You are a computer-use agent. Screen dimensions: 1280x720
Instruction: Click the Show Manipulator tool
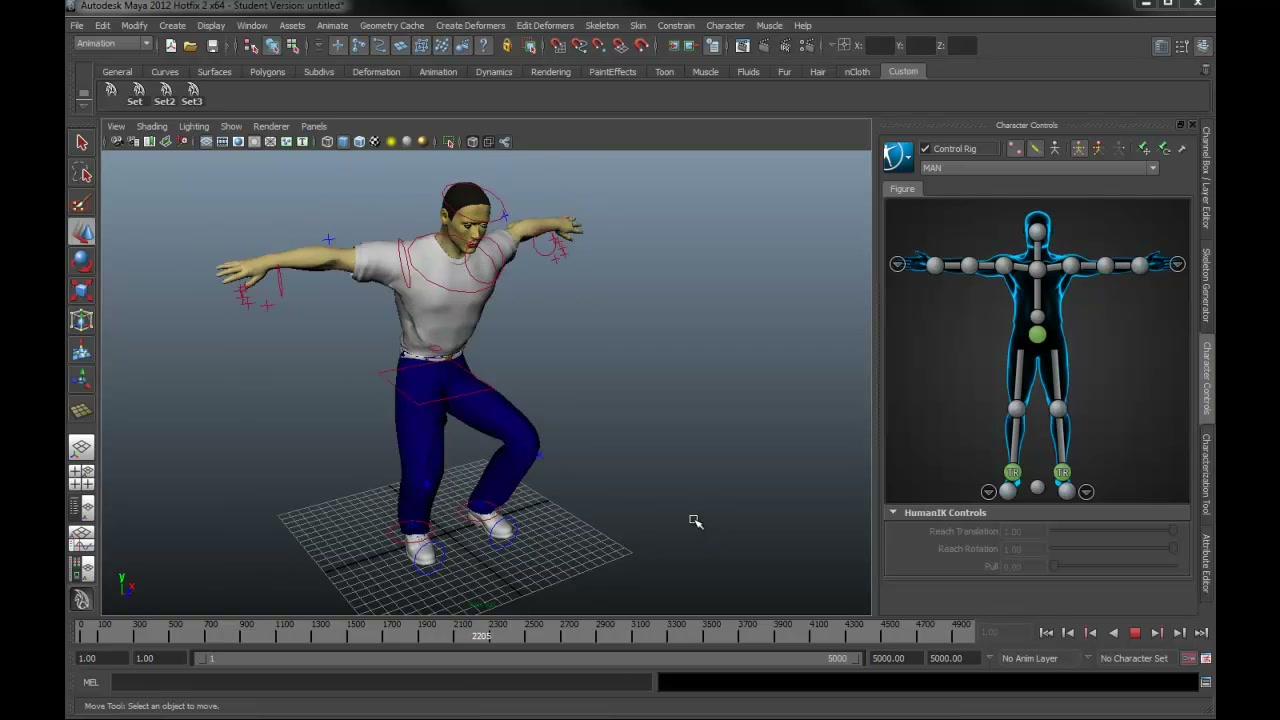[82, 379]
